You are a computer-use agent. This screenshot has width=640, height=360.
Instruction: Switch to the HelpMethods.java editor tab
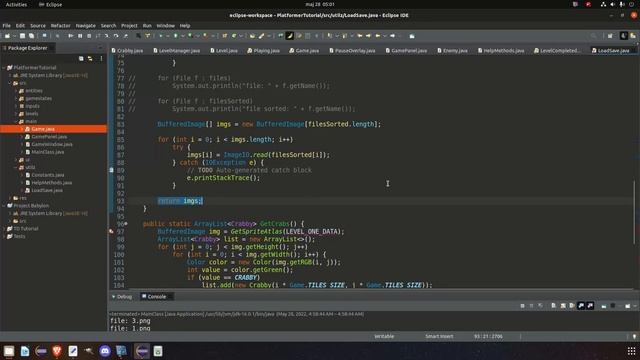[501, 51]
